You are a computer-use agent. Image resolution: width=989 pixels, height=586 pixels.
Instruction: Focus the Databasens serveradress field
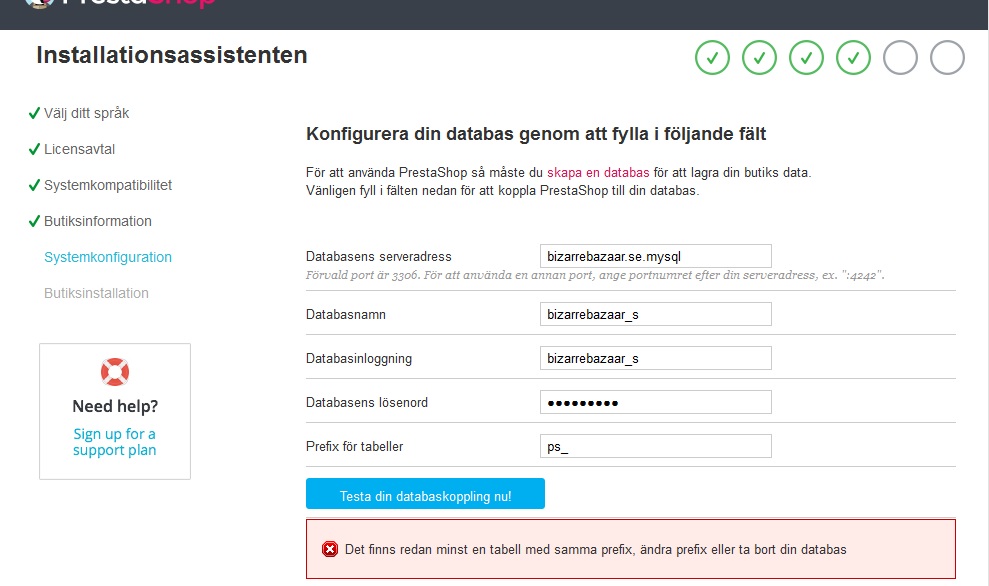(x=655, y=256)
